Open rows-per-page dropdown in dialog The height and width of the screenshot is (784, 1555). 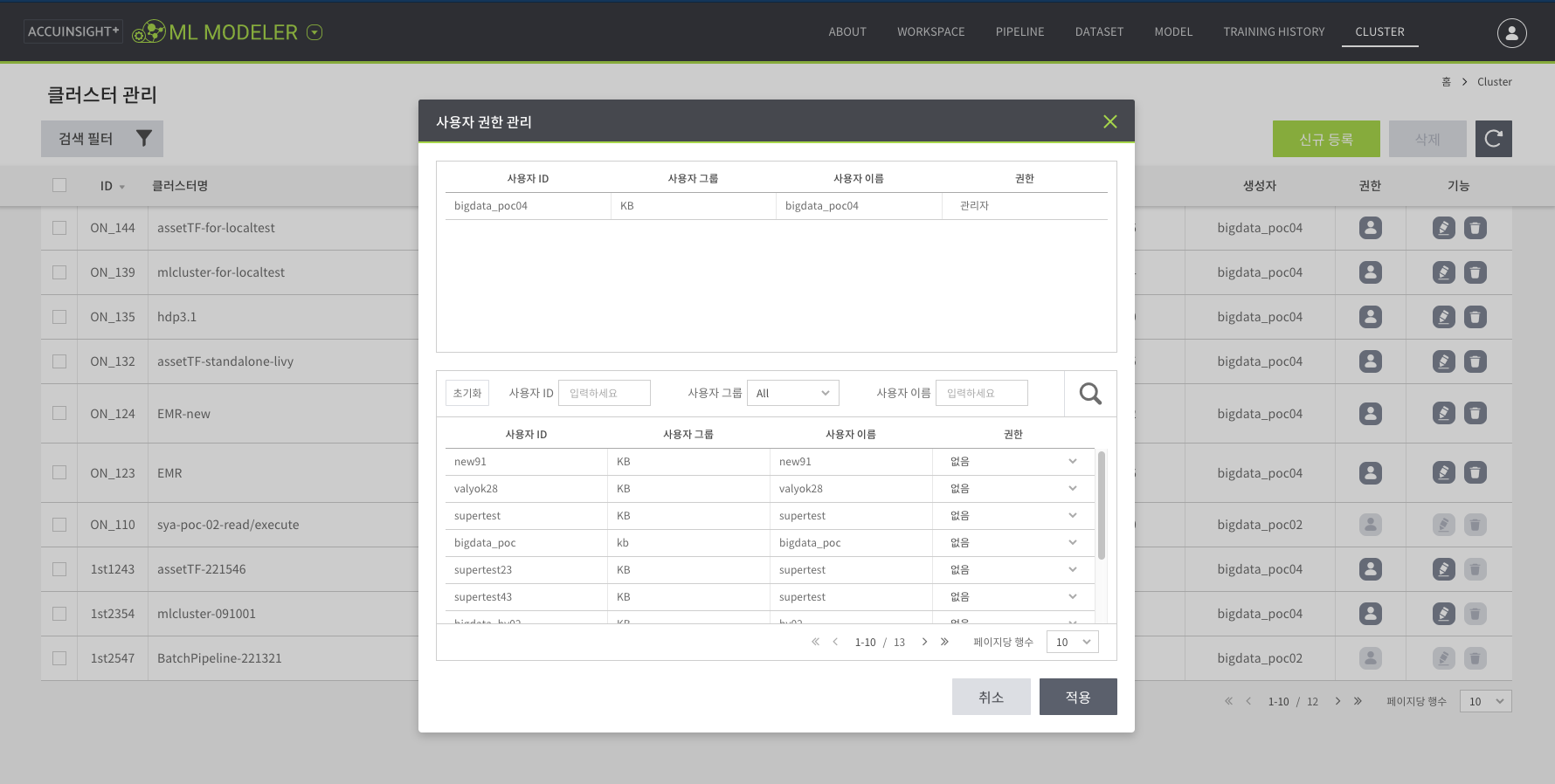[1073, 642]
